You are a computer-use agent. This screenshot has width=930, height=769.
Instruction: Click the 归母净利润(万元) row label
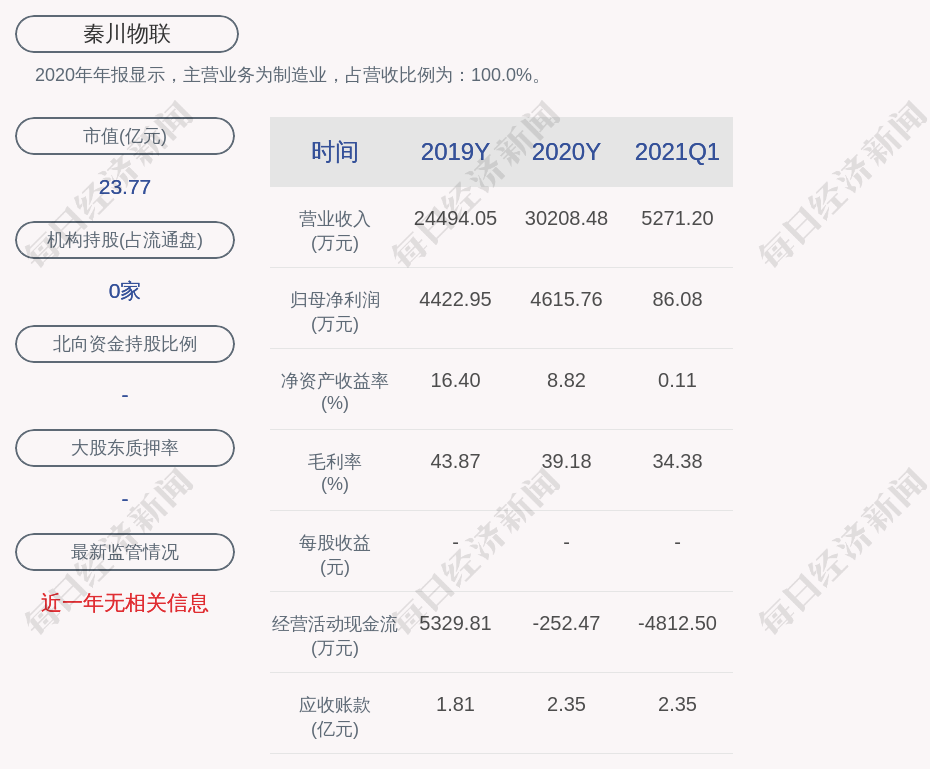click(x=335, y=311)
